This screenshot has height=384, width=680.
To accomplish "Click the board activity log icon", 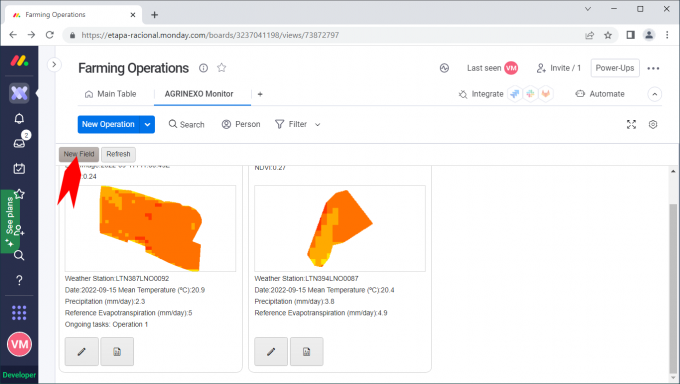I will pos(444,68).
